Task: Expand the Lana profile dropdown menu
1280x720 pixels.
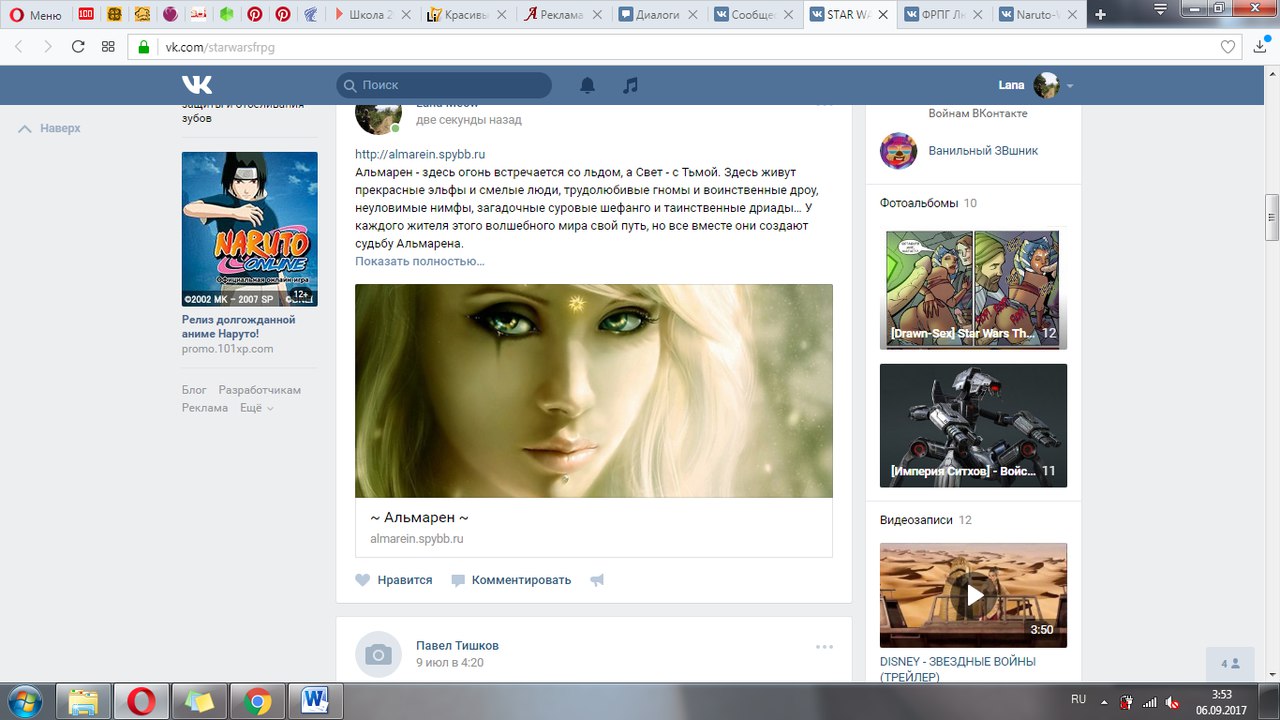Action: 1069,86
